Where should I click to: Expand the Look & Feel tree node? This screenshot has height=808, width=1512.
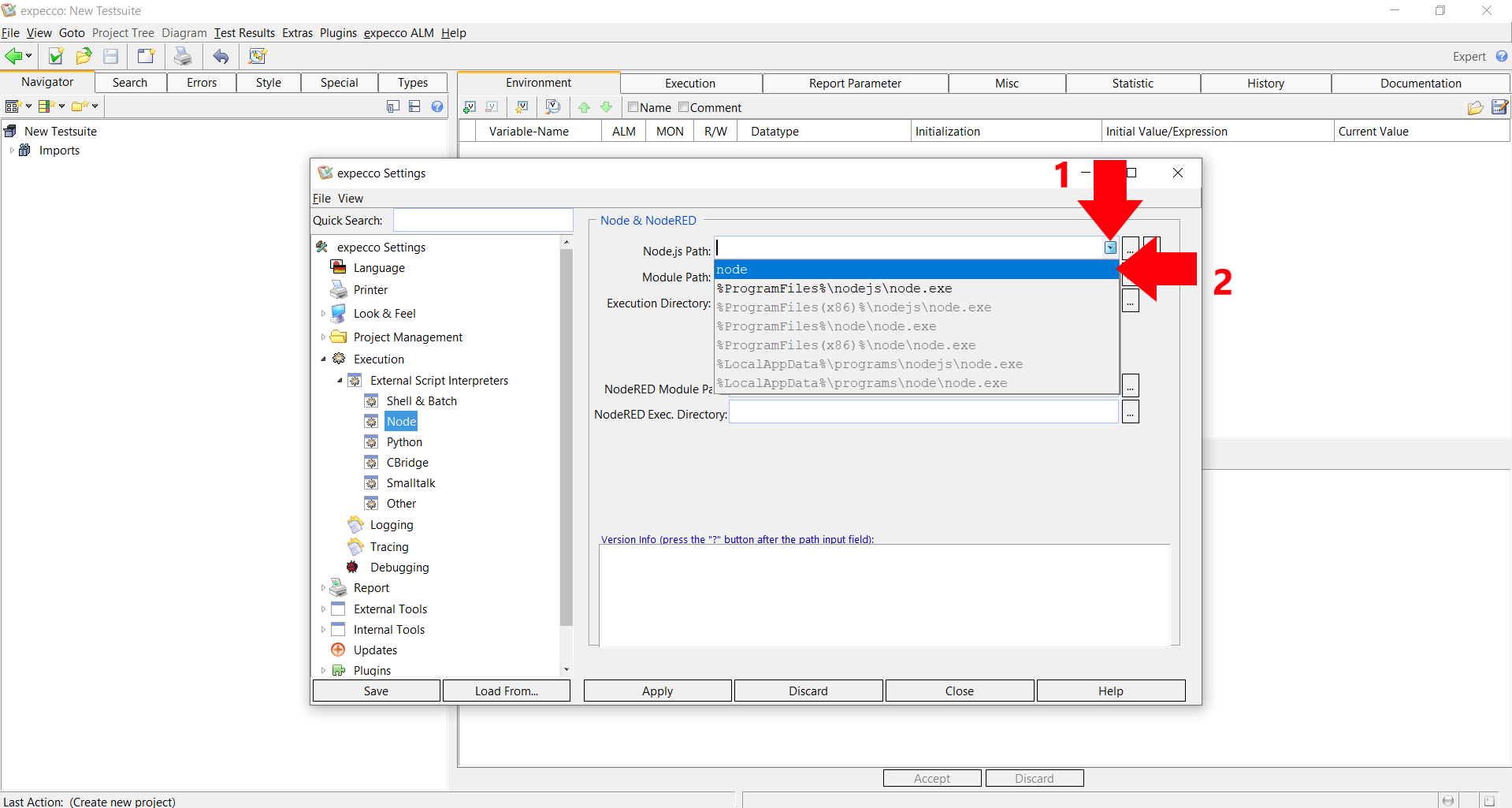click(x=323, y=314)
